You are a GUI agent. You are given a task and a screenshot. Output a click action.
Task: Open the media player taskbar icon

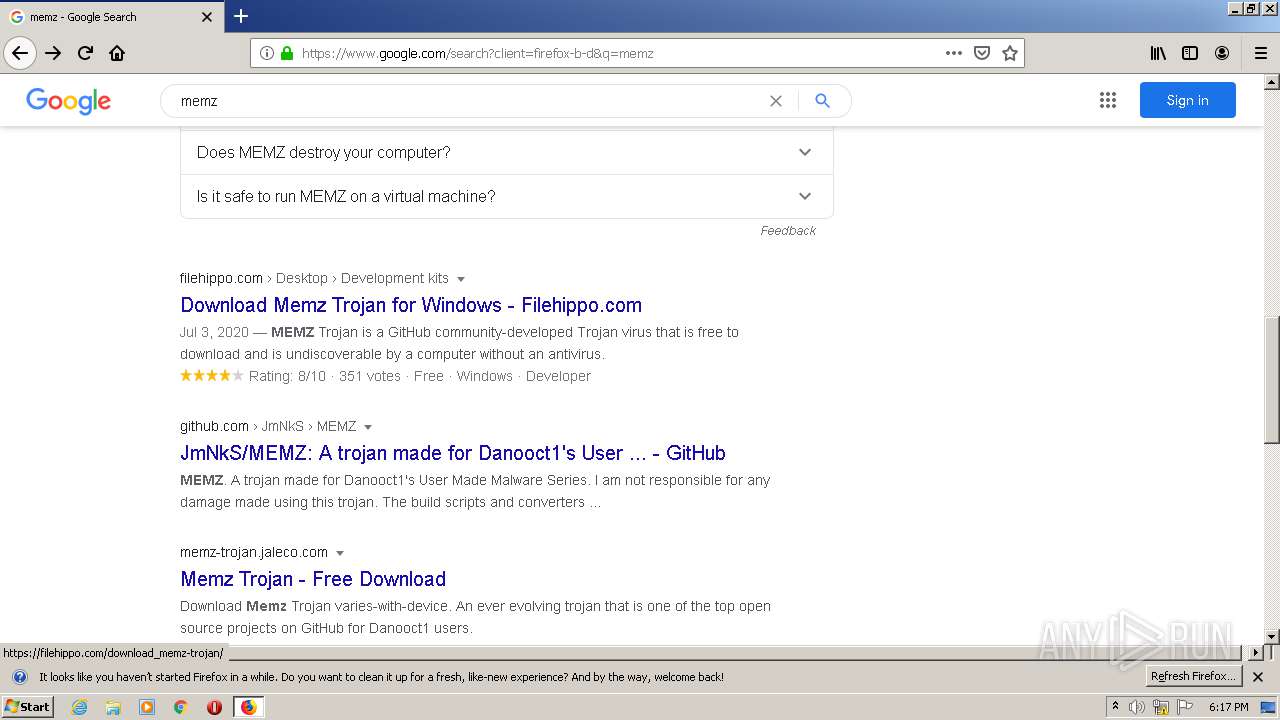pyautogui.click(x=147, y=707)
